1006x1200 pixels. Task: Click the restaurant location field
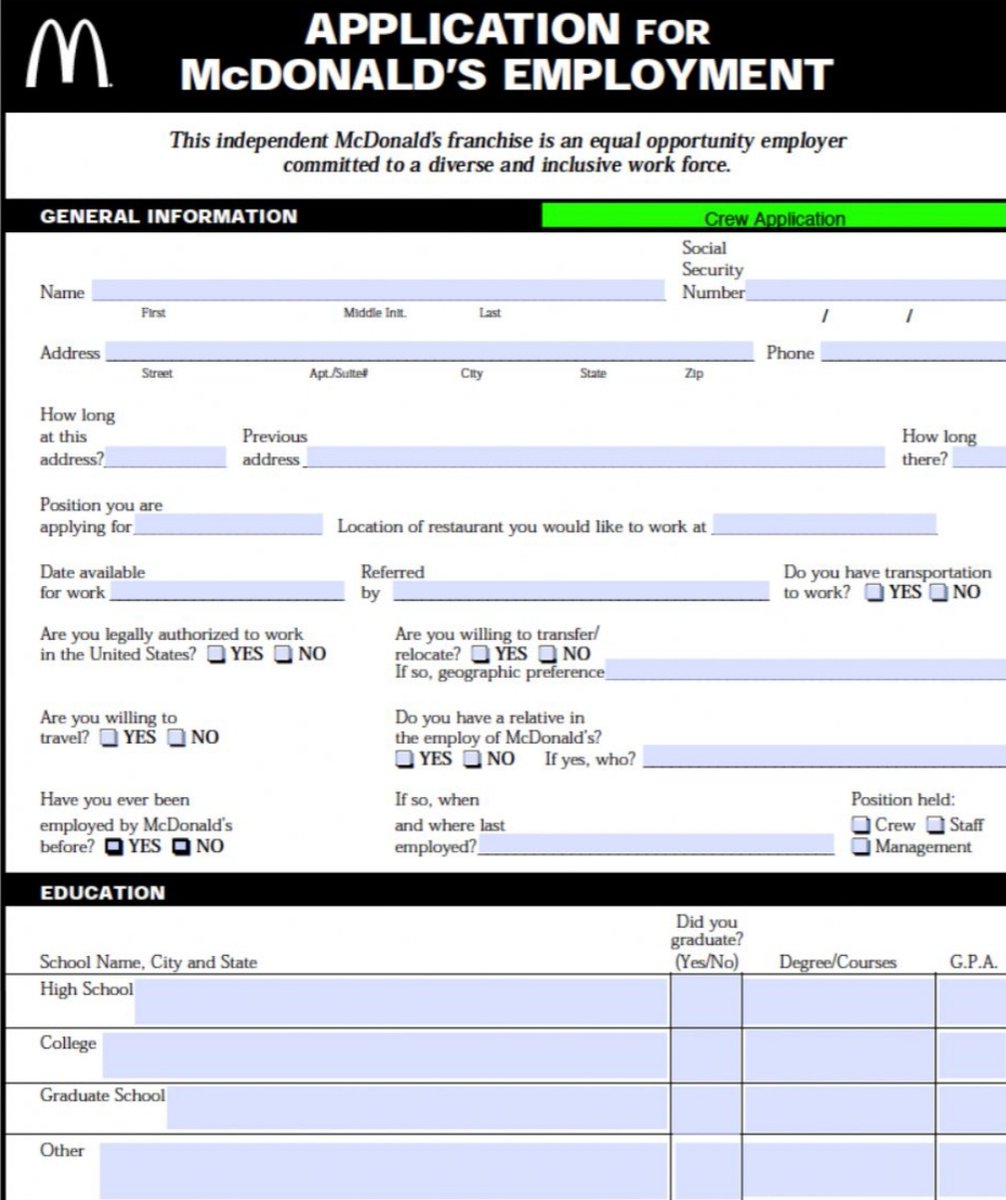pyautogui.click(x=824, y=525)
